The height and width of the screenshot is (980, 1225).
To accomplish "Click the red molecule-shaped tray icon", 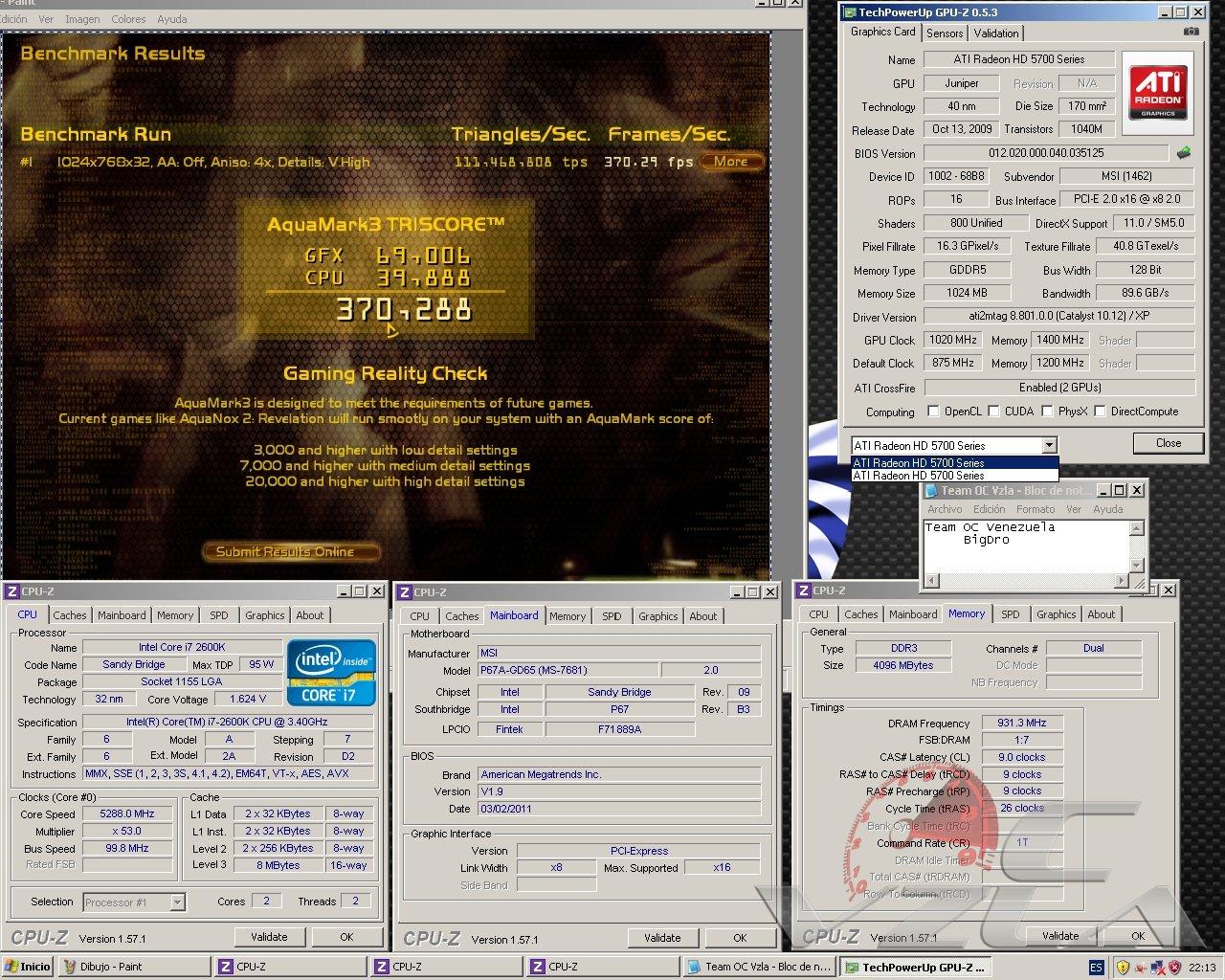I will coord(1141,968).
